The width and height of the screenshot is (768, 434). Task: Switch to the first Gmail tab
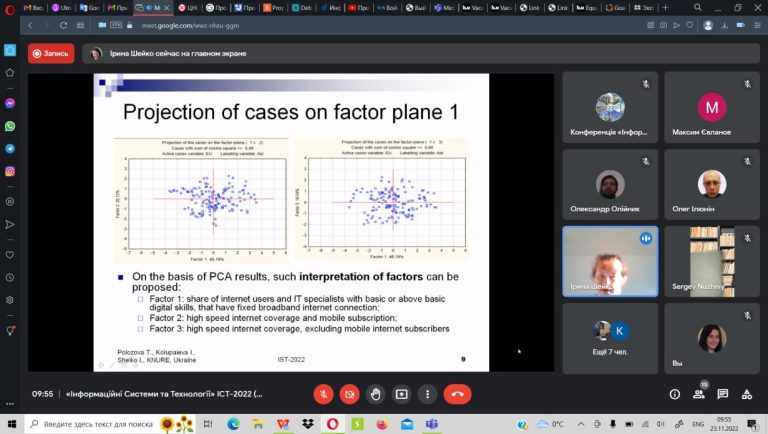[x=33, y=8]
